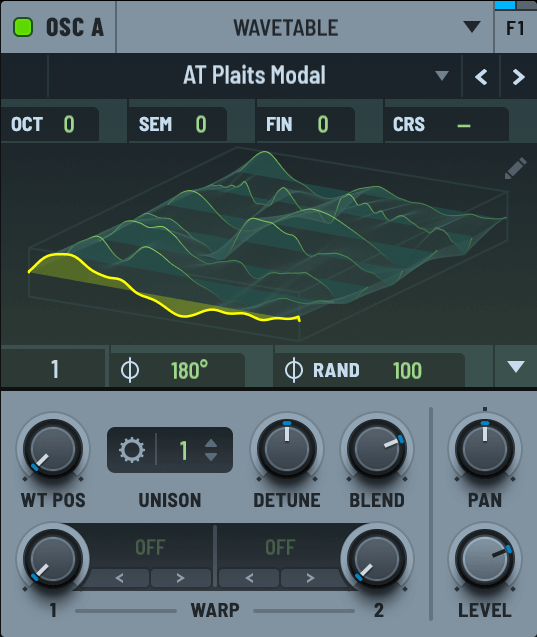Select next warp 2 mode arrow
537x637 pixels.
[310, 578]
